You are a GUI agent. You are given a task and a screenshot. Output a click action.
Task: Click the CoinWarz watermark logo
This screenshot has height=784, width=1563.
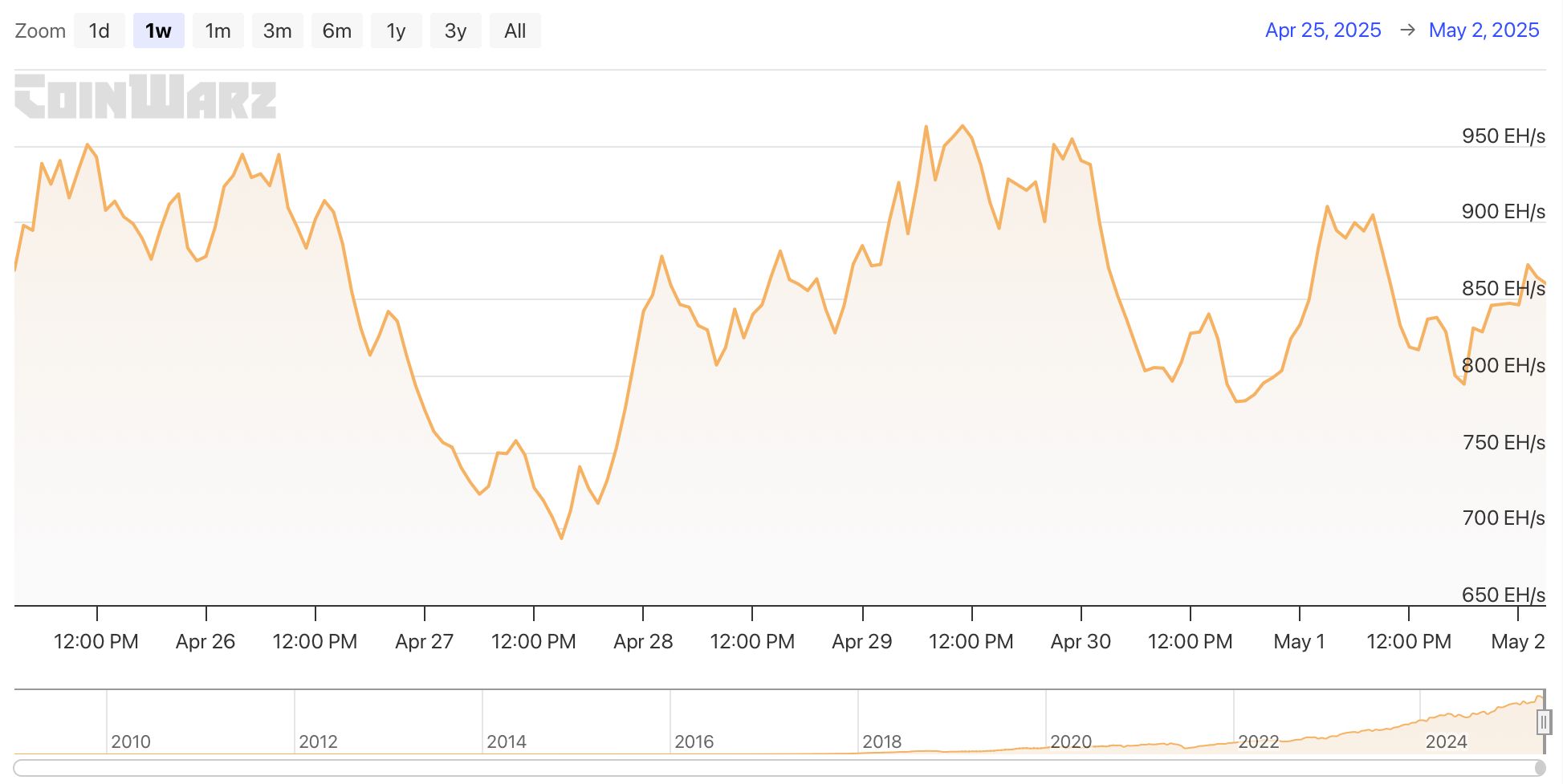coord(145,97)
